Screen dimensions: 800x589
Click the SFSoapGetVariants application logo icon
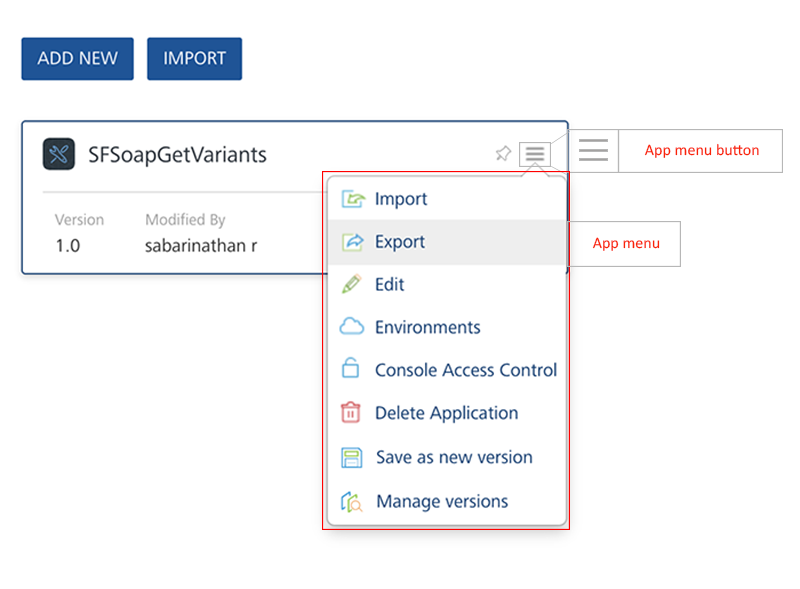point(60,155)
